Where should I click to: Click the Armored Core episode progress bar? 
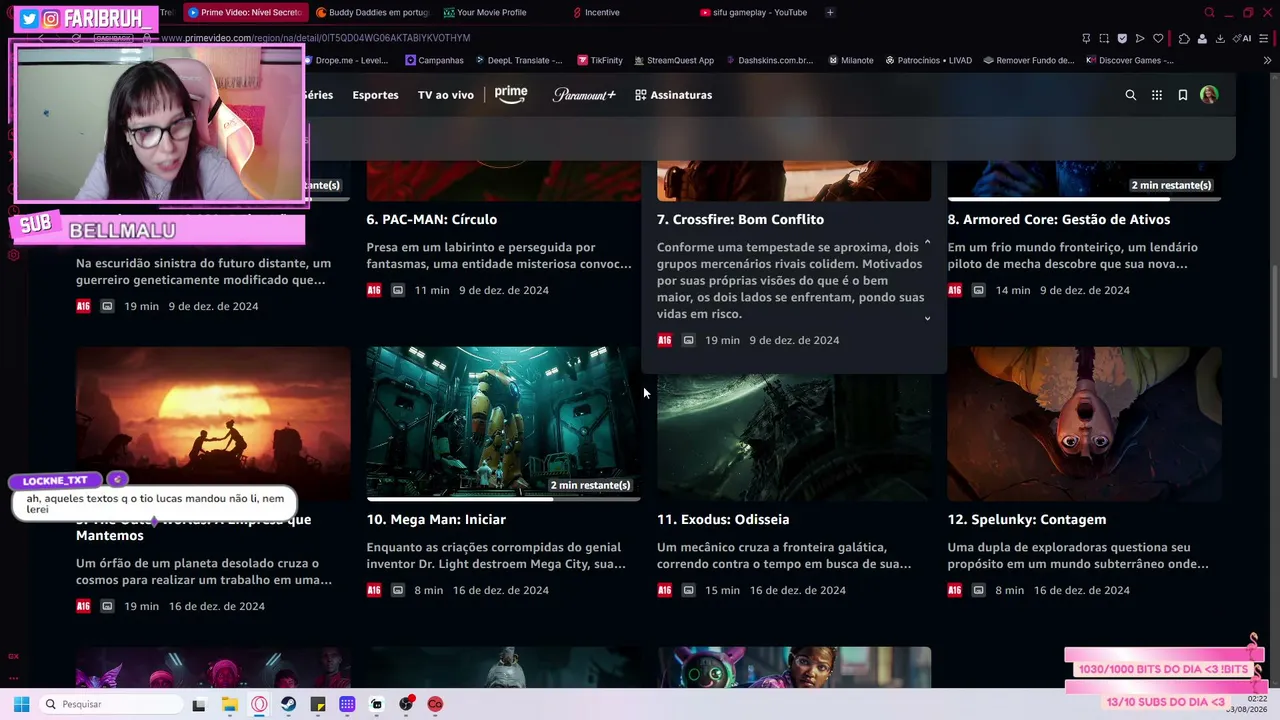pos(1085,199)
